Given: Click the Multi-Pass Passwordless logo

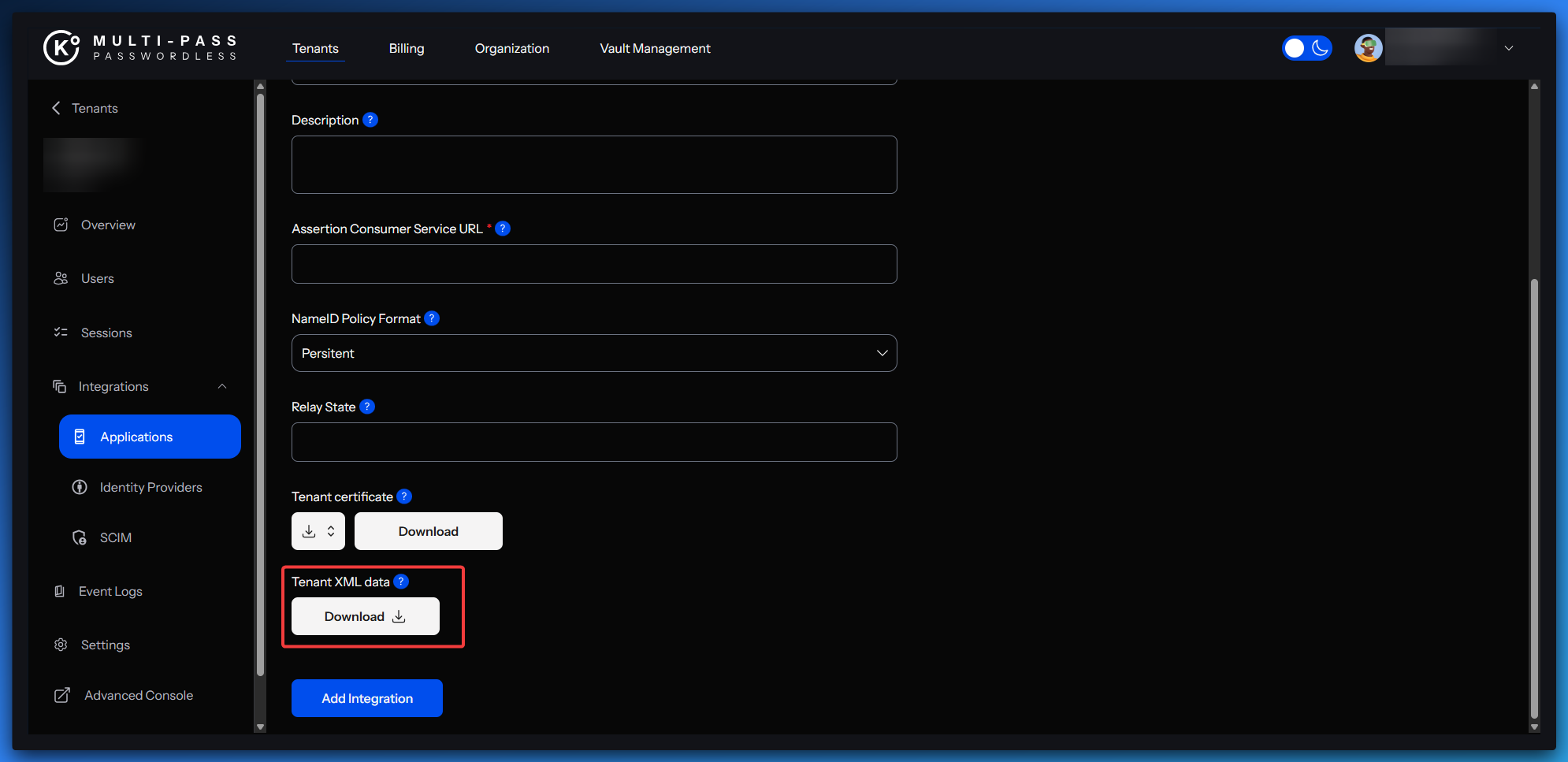Looking at the screenshot, I should coord(140,48).
